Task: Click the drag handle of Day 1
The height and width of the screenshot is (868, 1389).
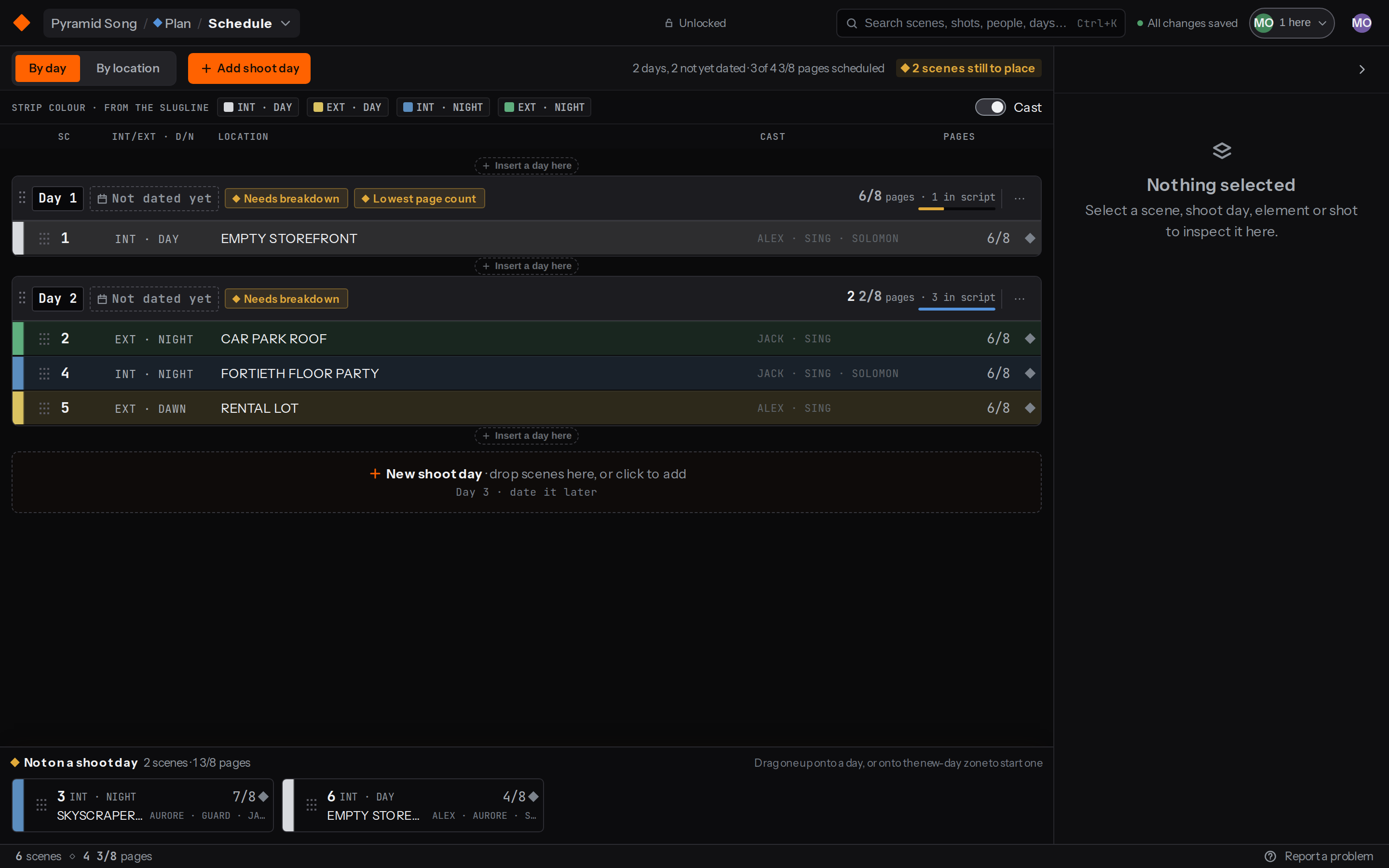Action: [x=22, y=198]
